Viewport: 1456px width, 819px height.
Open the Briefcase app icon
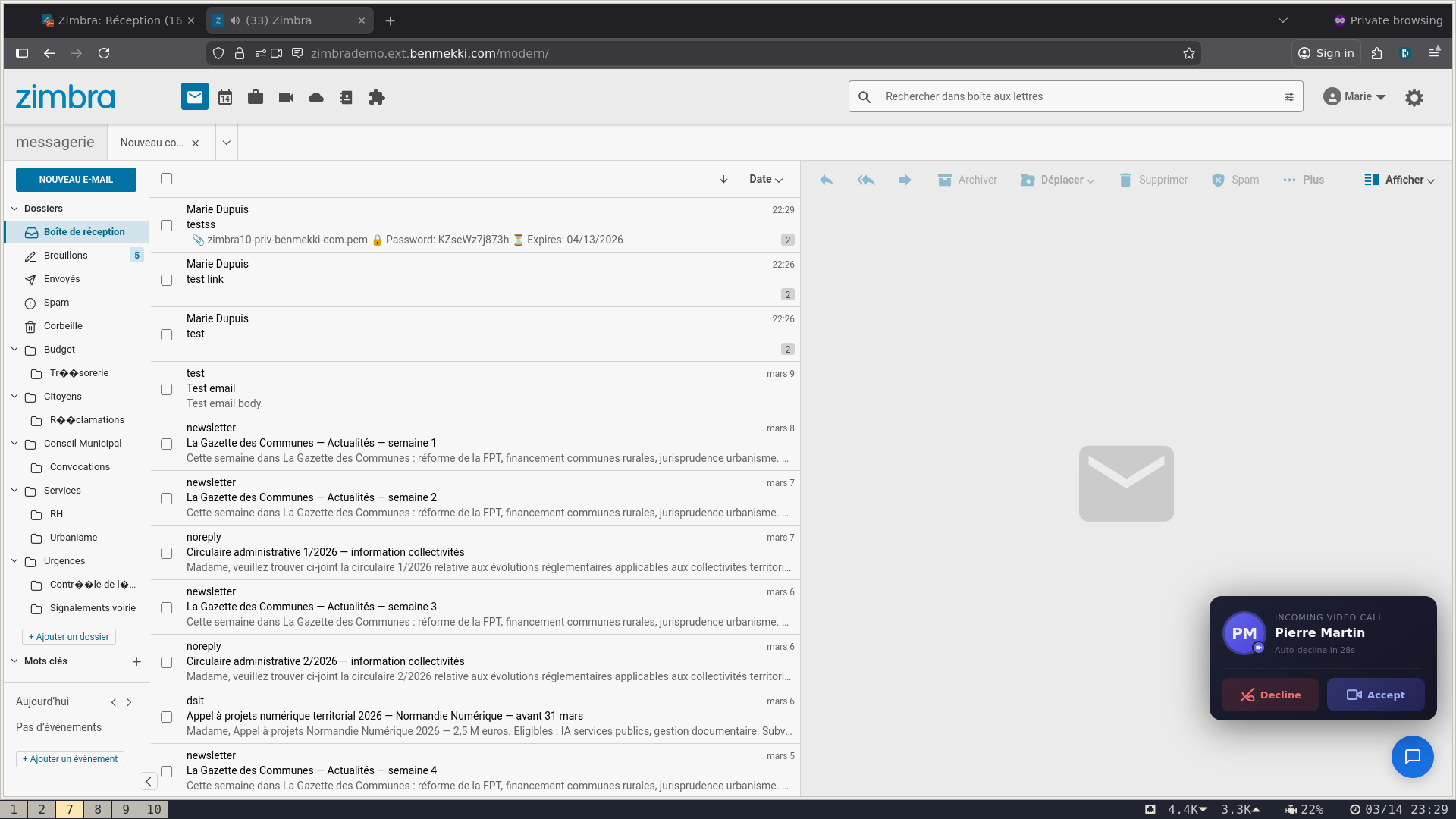(x=255, y=97)
